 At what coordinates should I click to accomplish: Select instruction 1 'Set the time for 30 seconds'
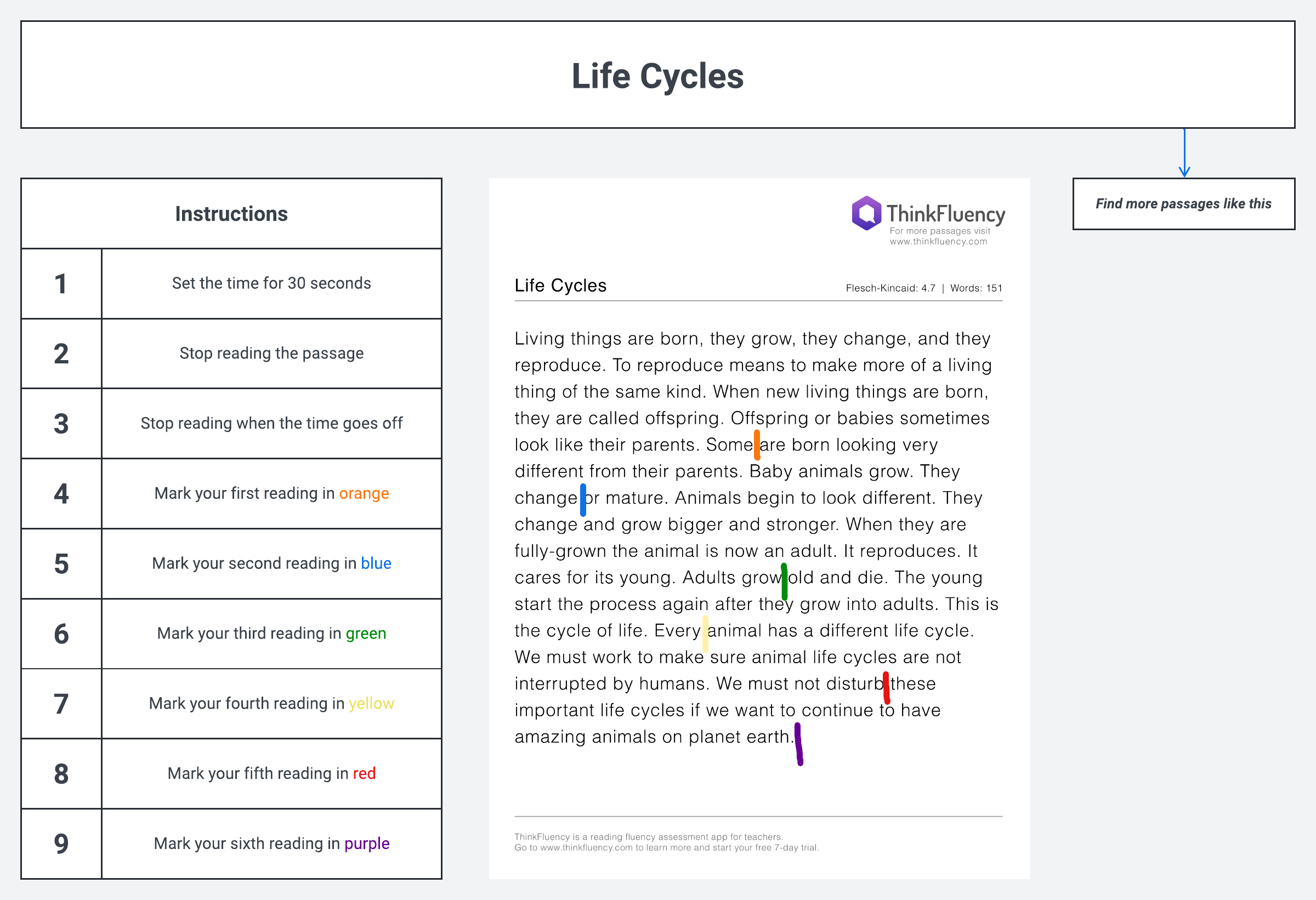pyautogui.click(x=271, y=283)
